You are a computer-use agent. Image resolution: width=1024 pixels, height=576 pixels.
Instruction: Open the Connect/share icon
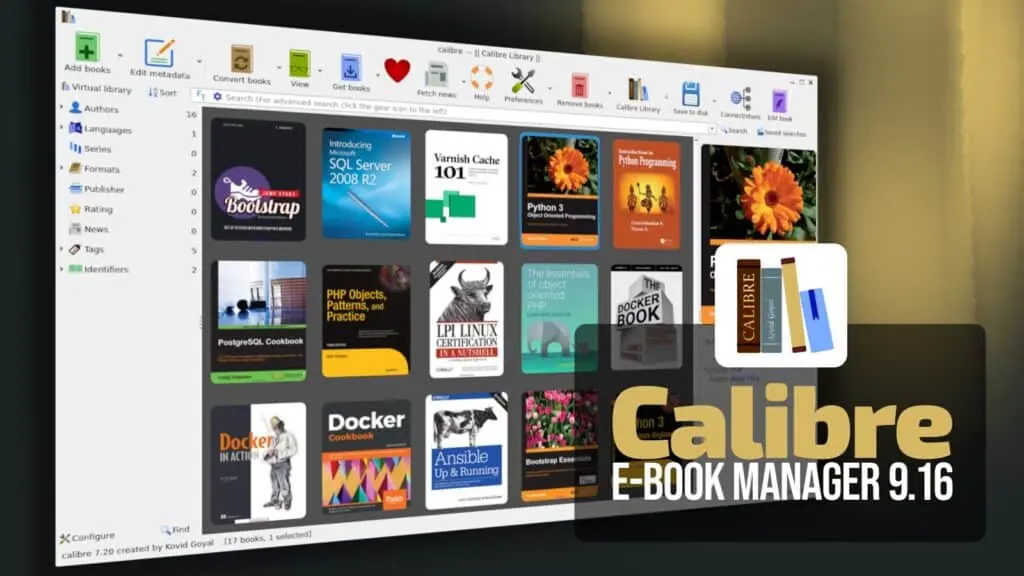pos(740,99)
